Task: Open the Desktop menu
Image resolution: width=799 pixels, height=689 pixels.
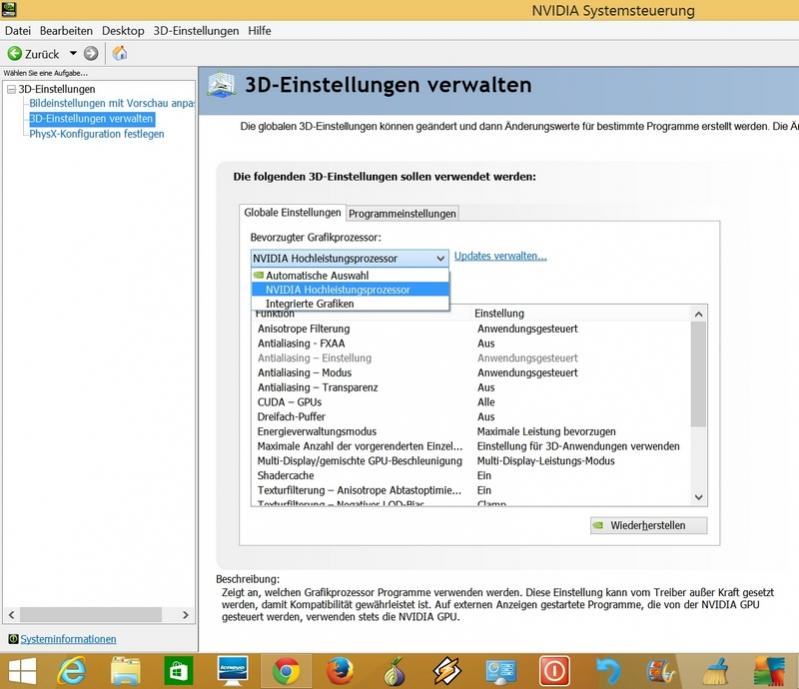Action: 123,31
